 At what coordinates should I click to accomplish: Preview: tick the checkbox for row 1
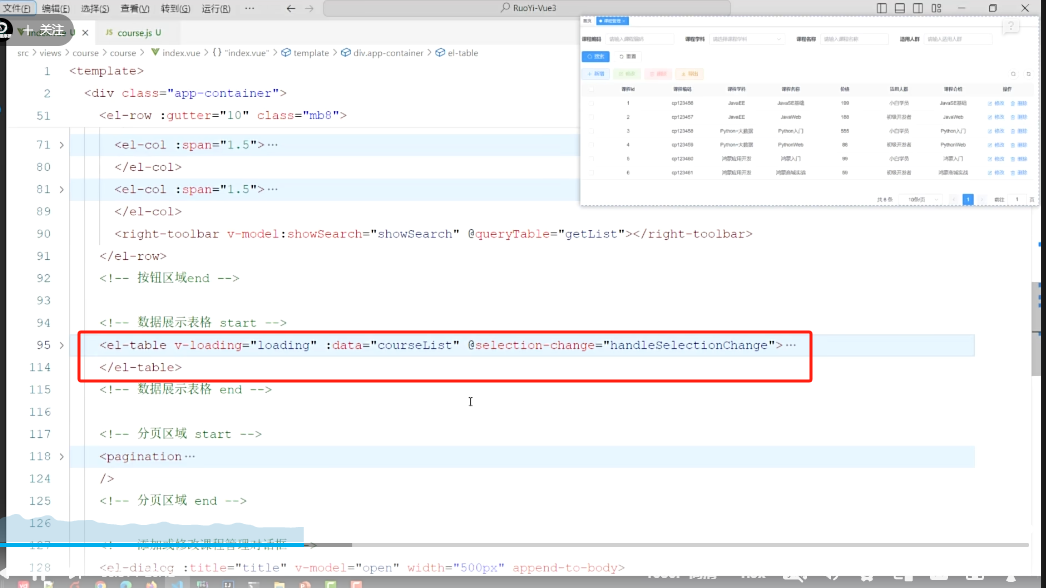[x=592, y=103]
